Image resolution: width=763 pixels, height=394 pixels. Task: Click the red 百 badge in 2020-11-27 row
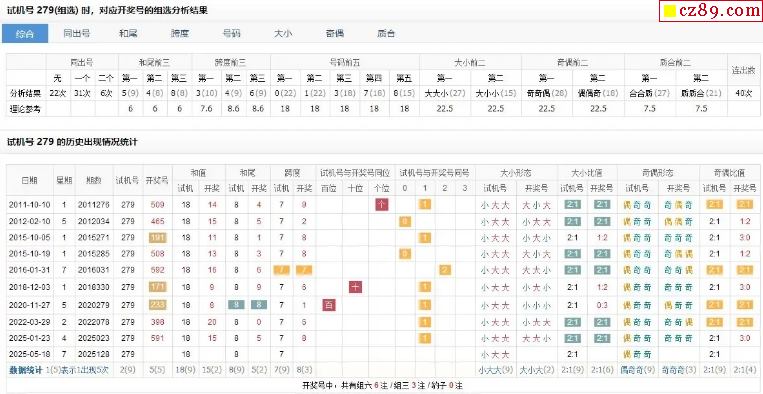(329, 305)
